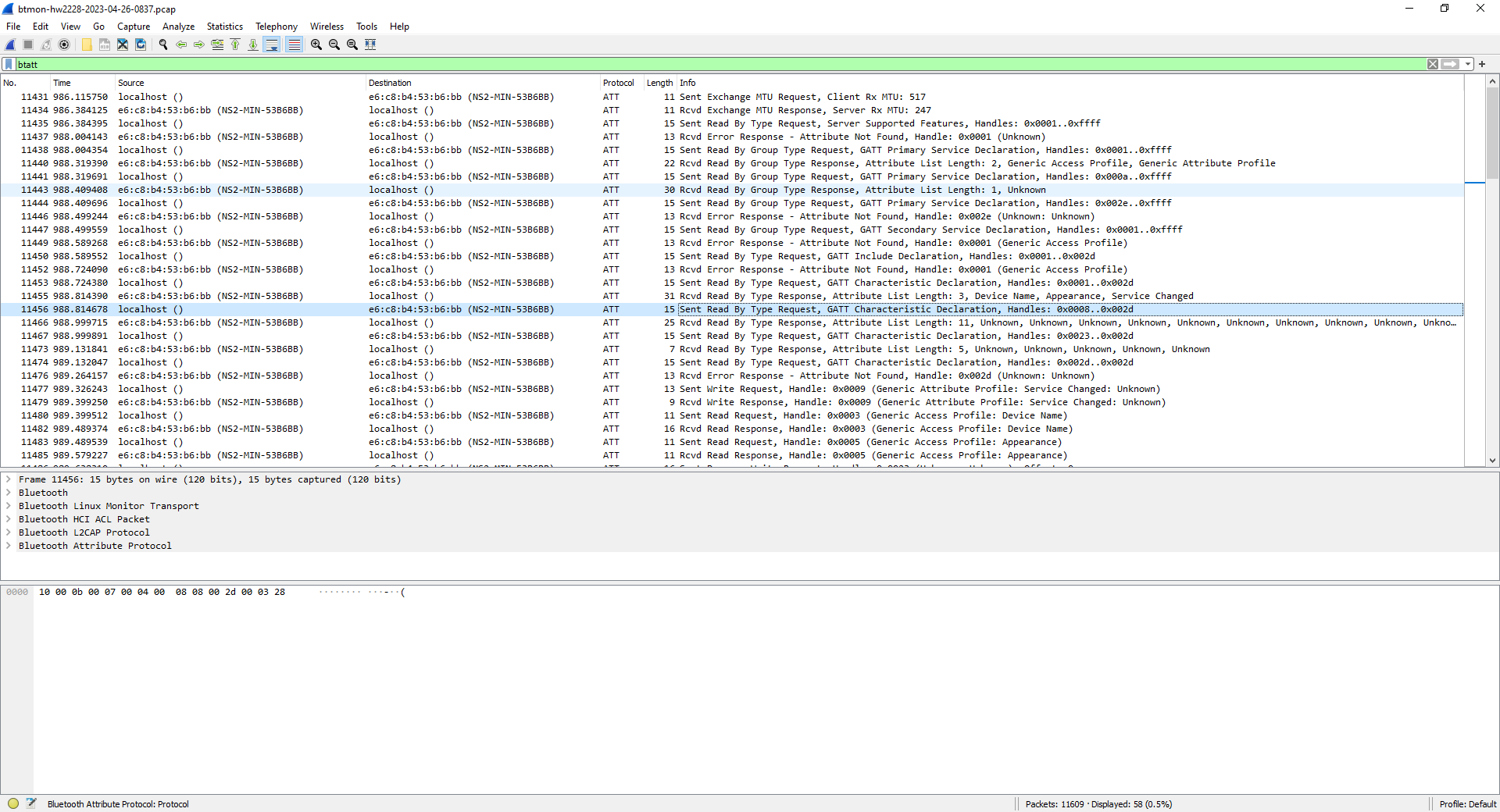Screen dimensions: 1500x812
Task: Sort by the Destination column header
Action: click(483, 83)
